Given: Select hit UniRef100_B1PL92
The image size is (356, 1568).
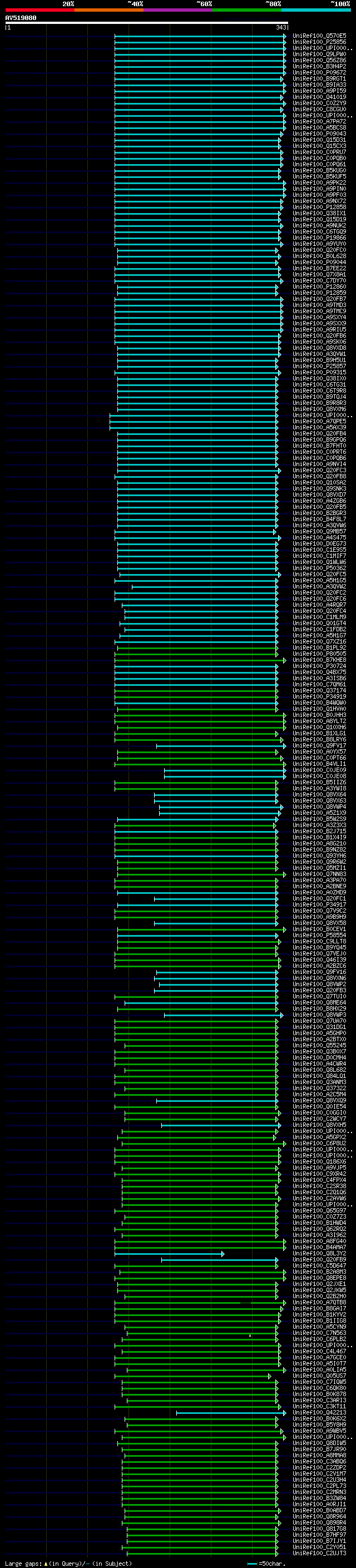Looking at the screenshot, I should coord(319,647).
